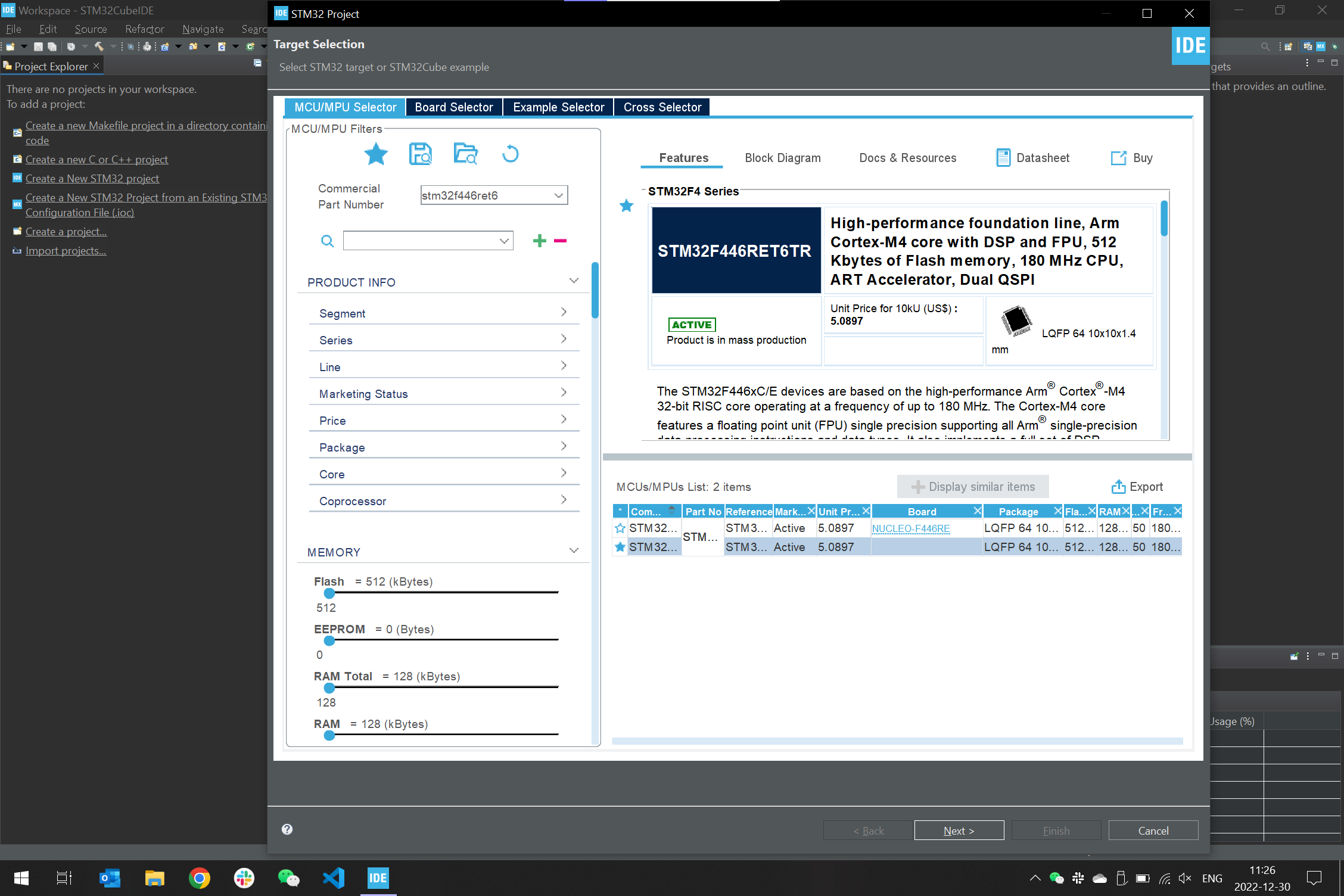
Task: Toggle the favorite star beside STM32F446RET6TR details
Action: (626, 206)
